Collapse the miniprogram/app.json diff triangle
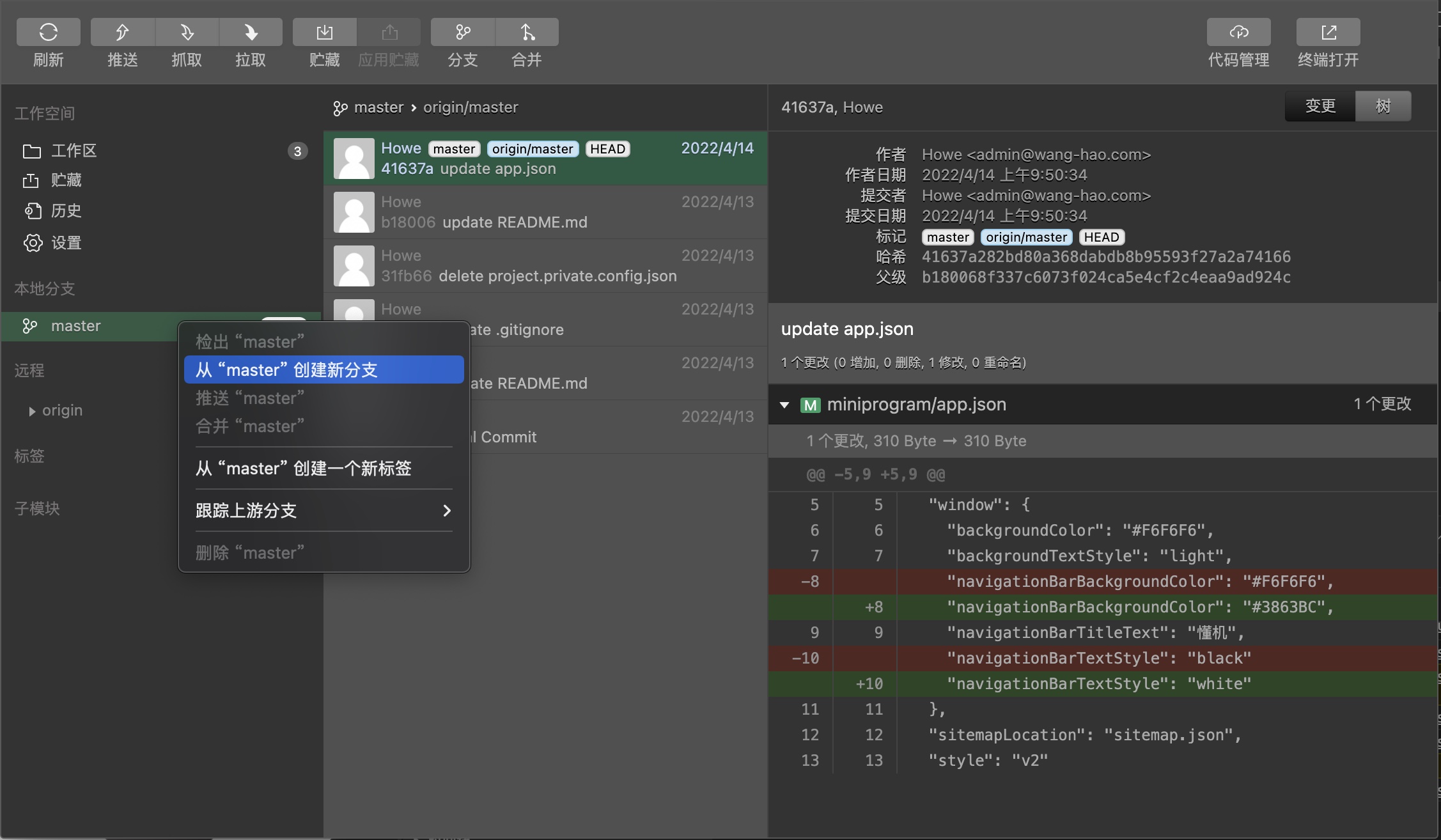Viewport: 1441px width, 840px height. tap(784, 405)
